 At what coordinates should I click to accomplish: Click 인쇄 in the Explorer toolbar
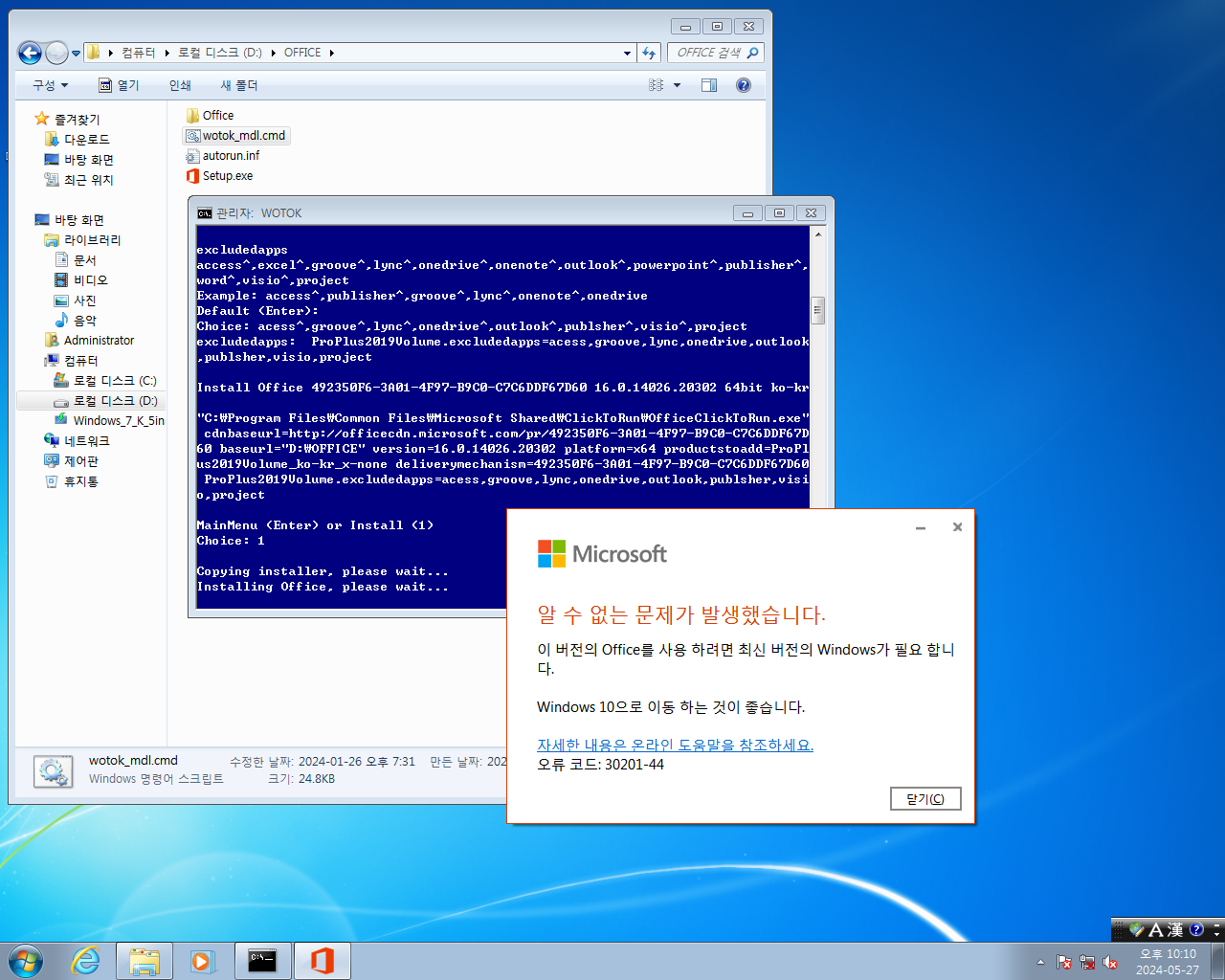pos(180,85)
